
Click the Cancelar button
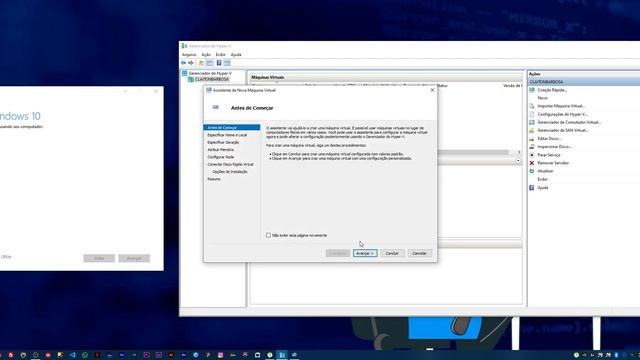pos(419,253)
